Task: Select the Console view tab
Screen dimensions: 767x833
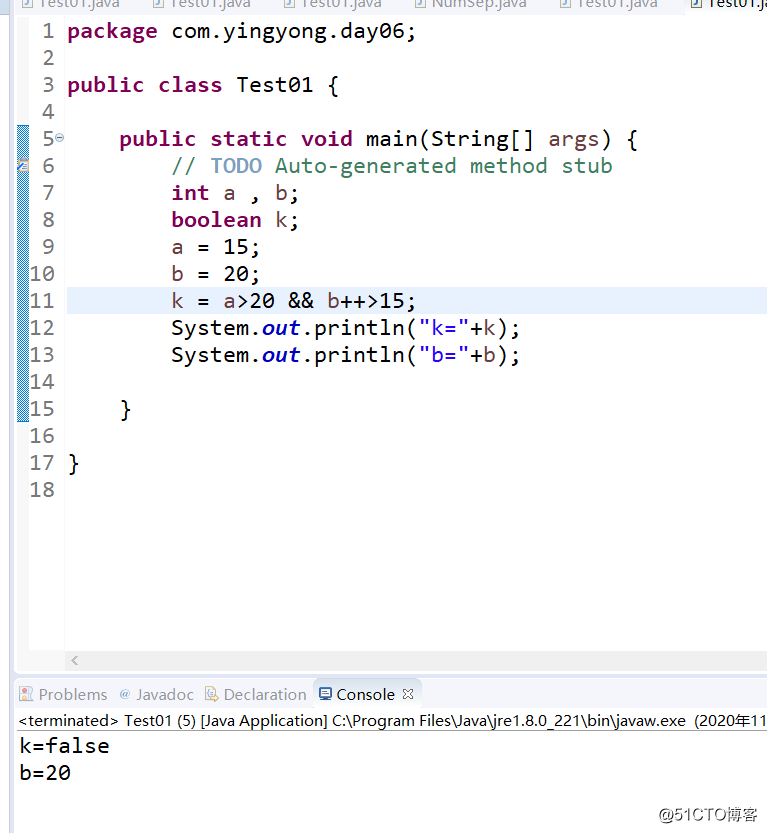Action: 365,694
